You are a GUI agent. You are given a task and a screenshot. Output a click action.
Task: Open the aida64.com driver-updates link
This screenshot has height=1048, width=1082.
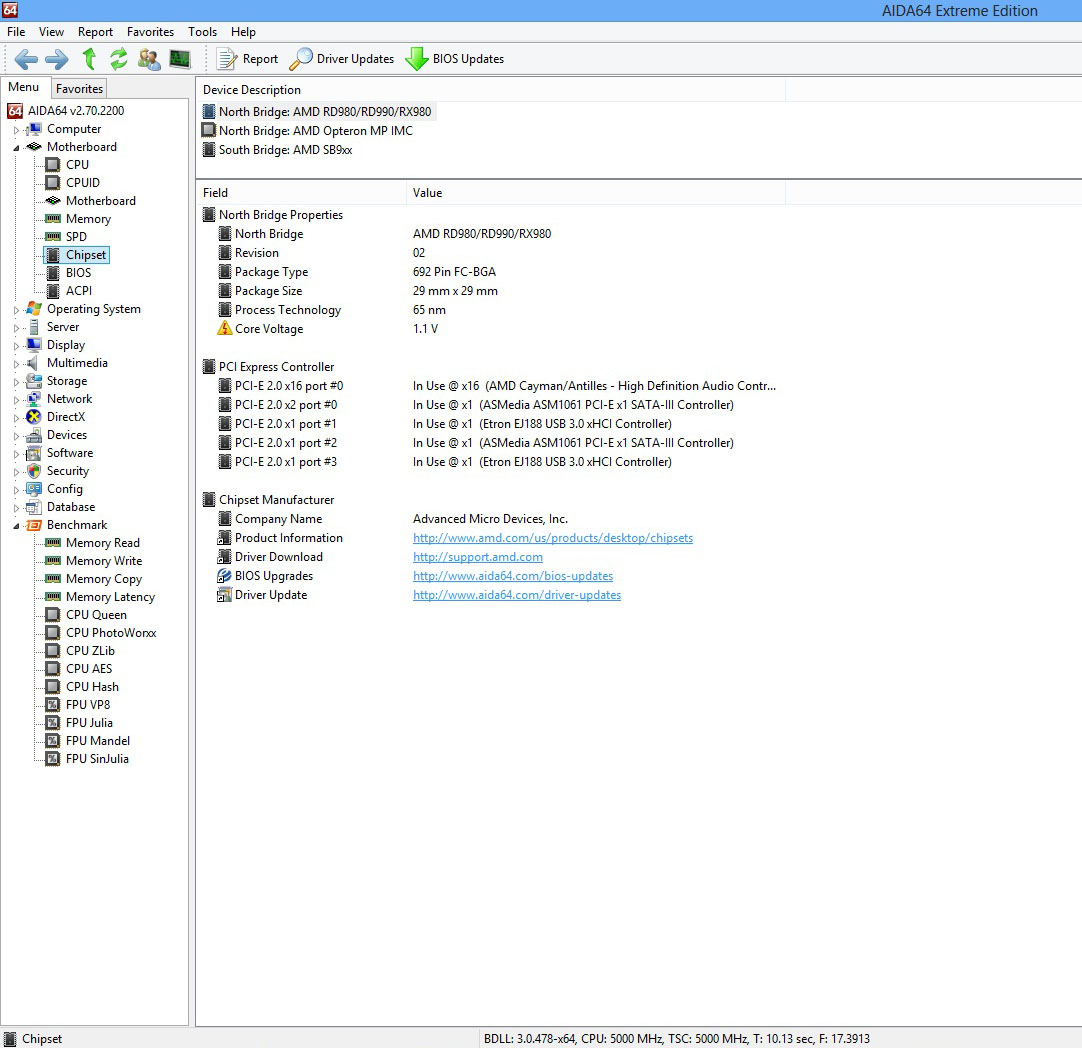coord(517,595)
